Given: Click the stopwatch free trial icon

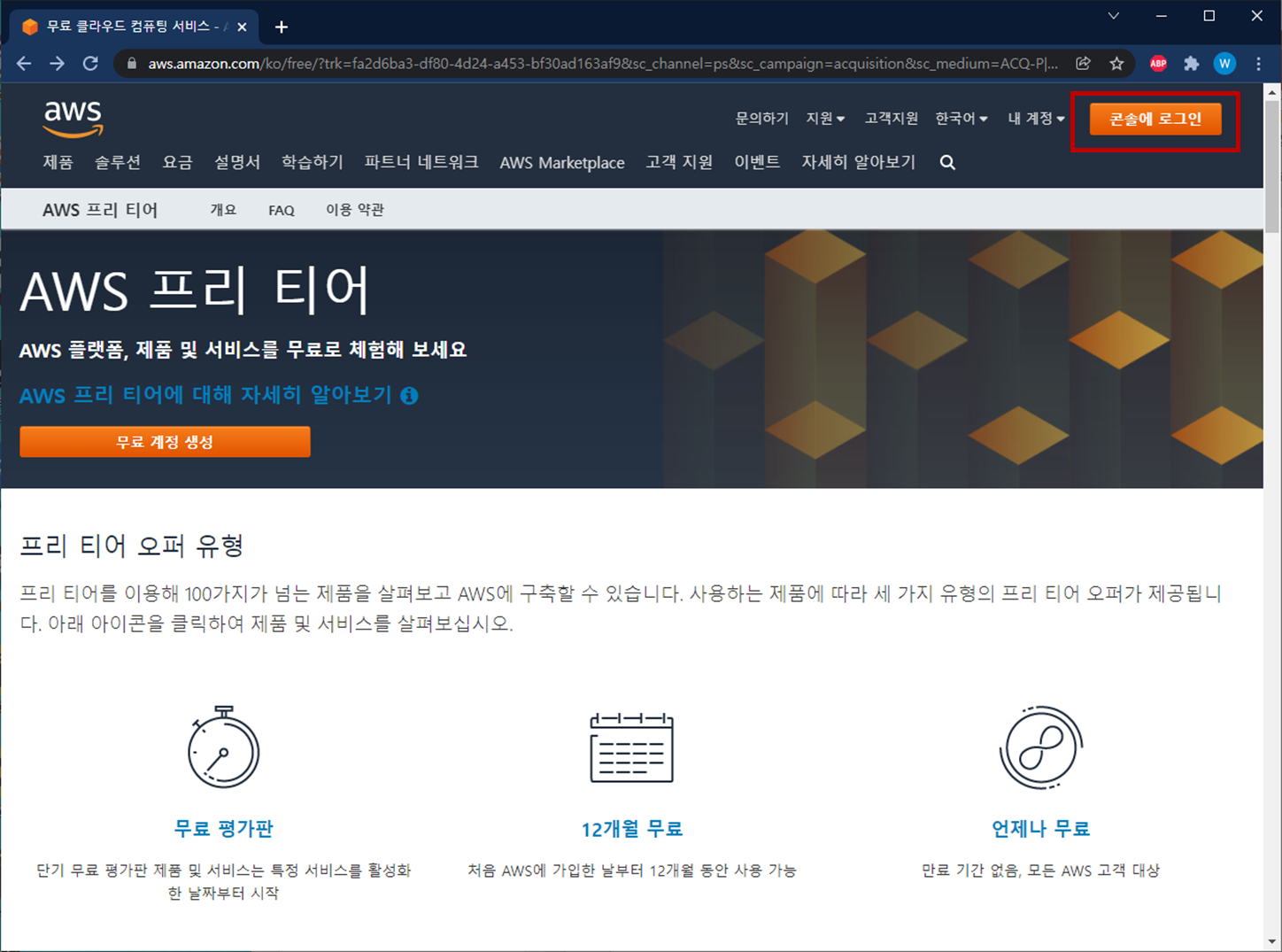Looking at the screenshot, I should tap(223, 747).
